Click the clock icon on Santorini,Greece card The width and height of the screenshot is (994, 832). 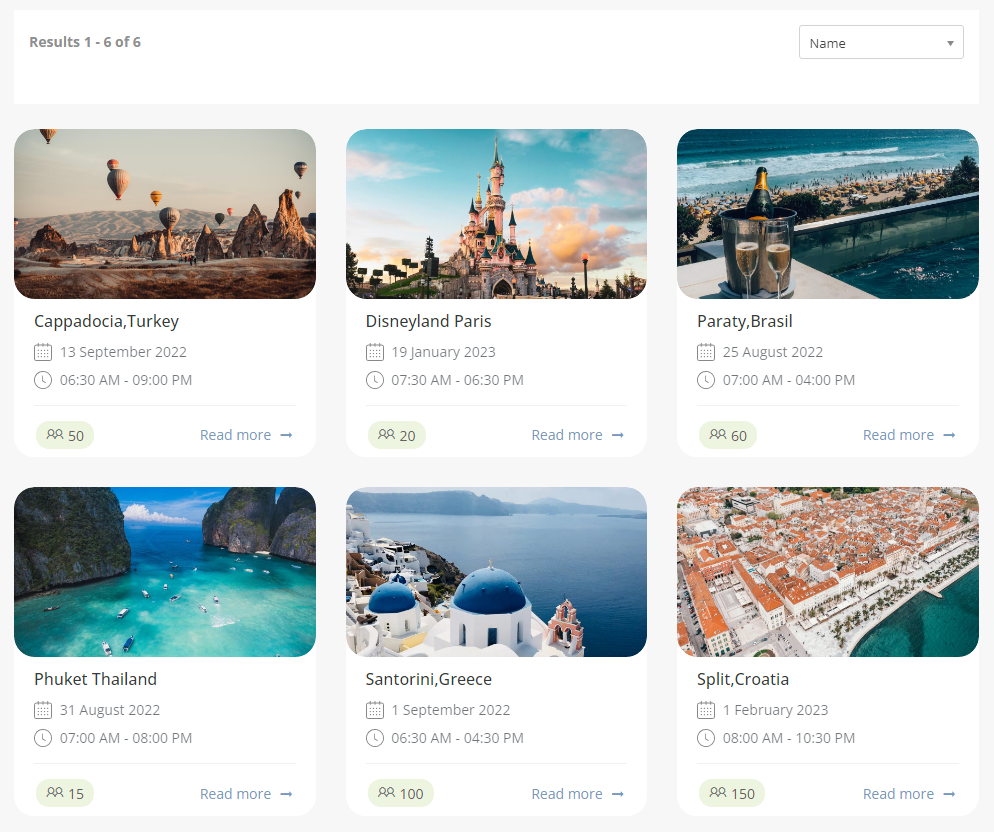(375, 738)
